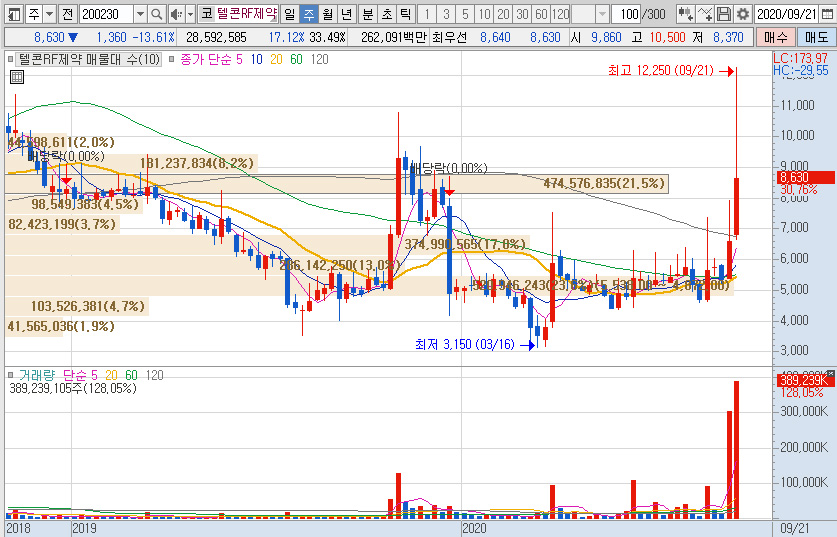837x537 pixels.
Task: Select the 120 interval button in the toolbar
Action: (560, 14)
